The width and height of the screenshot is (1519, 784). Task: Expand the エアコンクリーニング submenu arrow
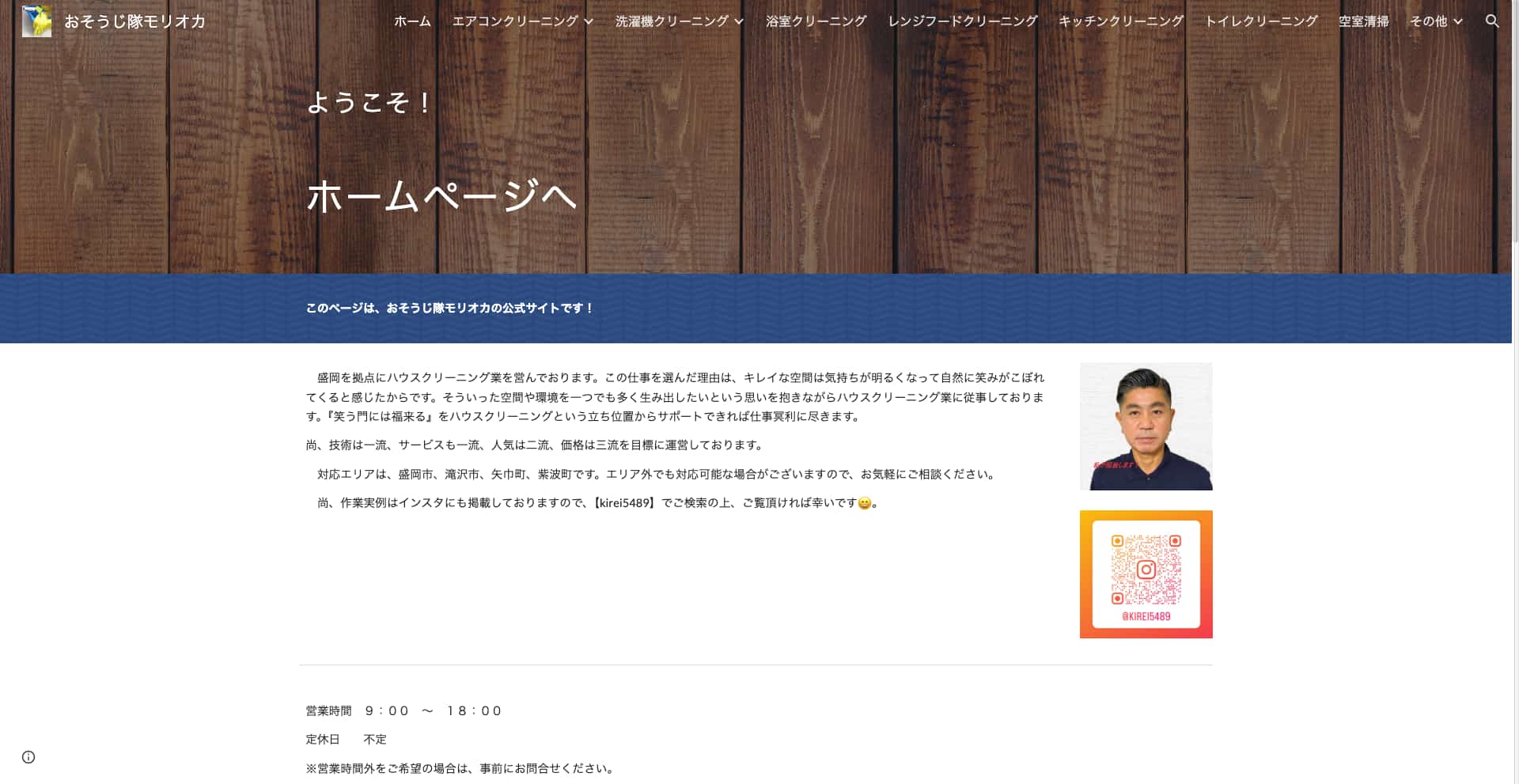tap(589, 21)
